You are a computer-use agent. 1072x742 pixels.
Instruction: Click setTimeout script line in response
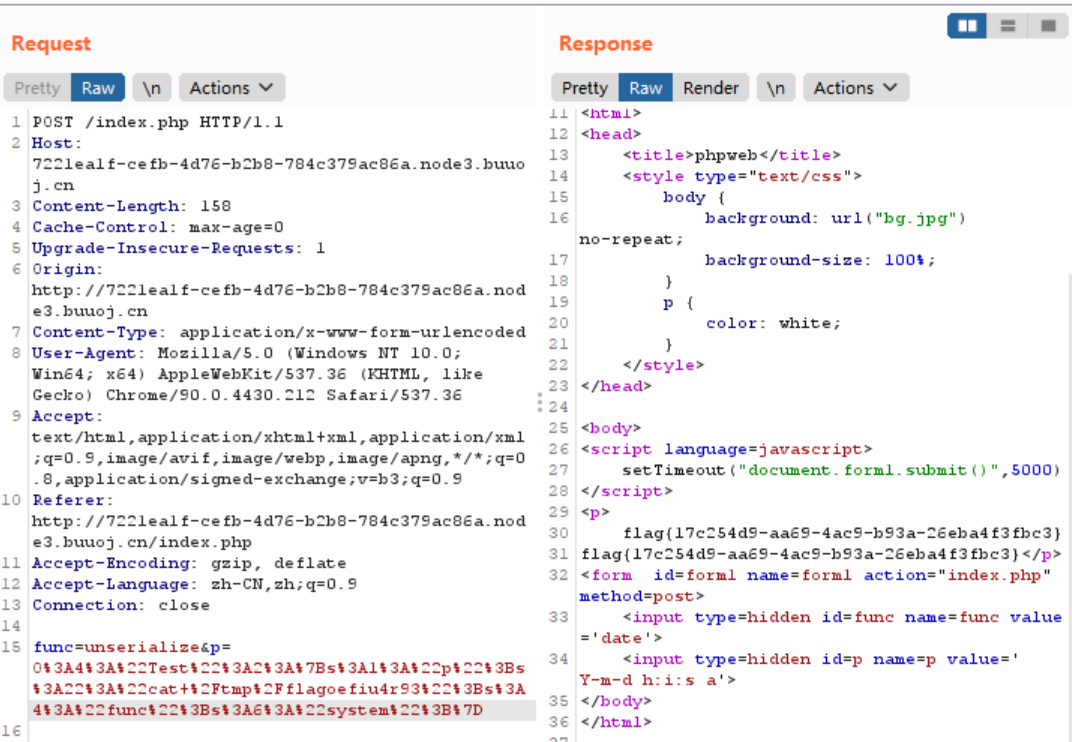click(x=842, y=471)
